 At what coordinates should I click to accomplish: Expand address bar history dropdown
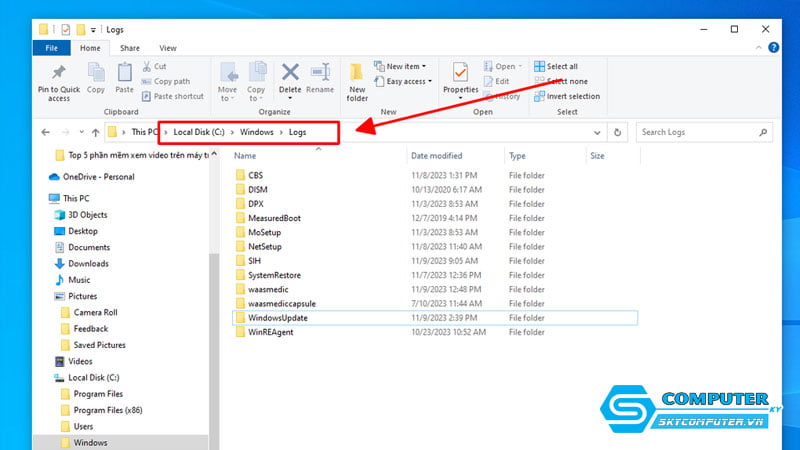click(597, 132)
